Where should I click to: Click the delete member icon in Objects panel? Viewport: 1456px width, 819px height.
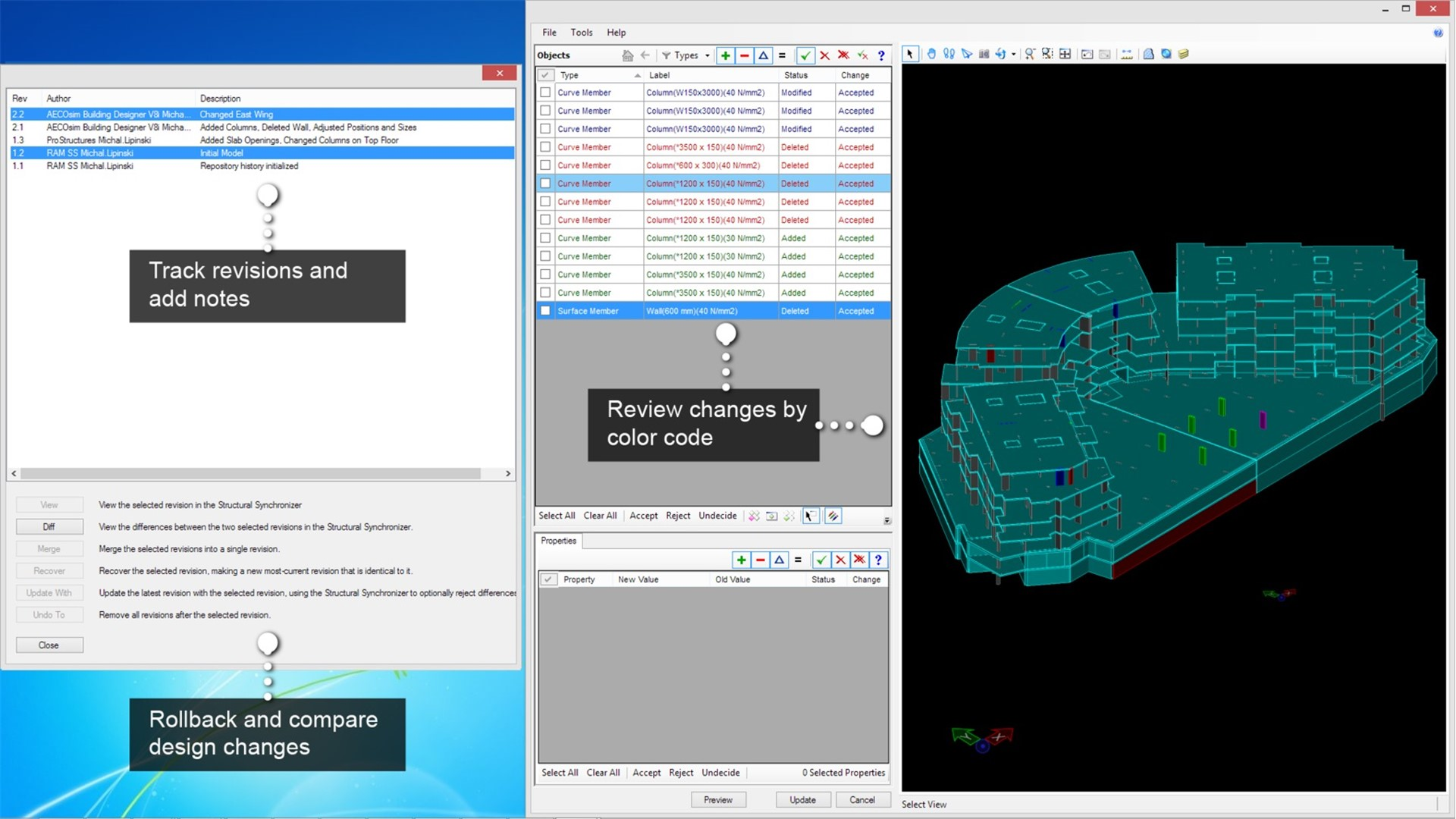(743, 55)
